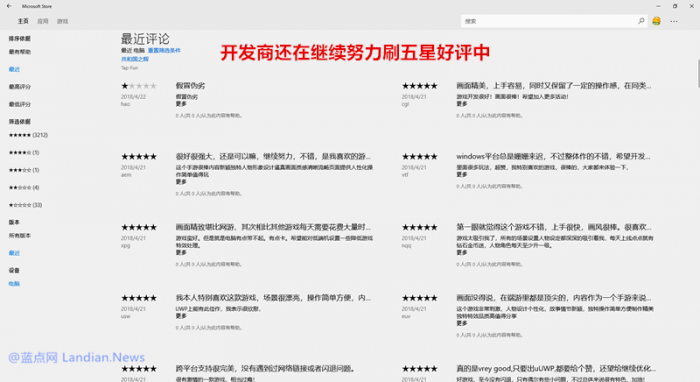Screen dimensions: 700x382
Task: Expand 更多 in vtf's review
Action: click(x=462, y=174)
